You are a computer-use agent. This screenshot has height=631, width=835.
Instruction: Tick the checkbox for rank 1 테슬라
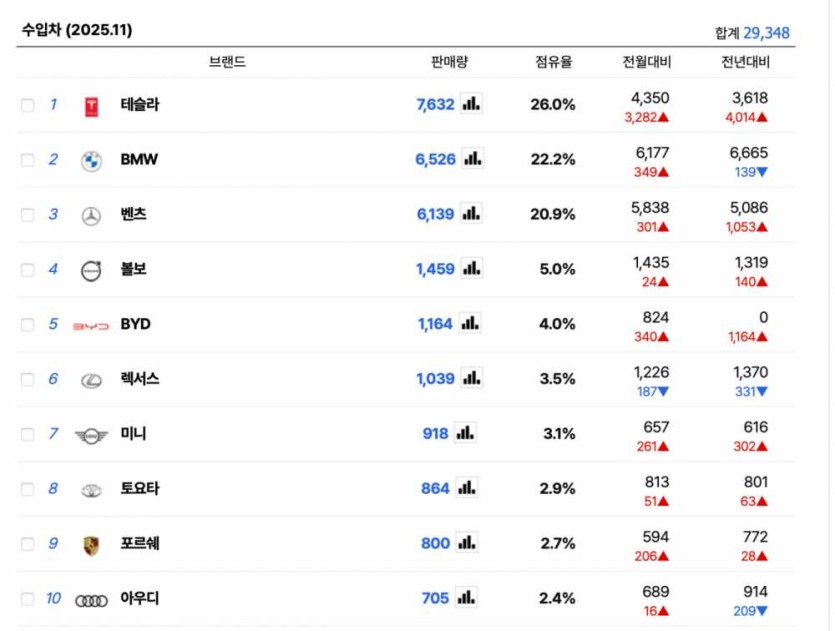pos(28,105)
